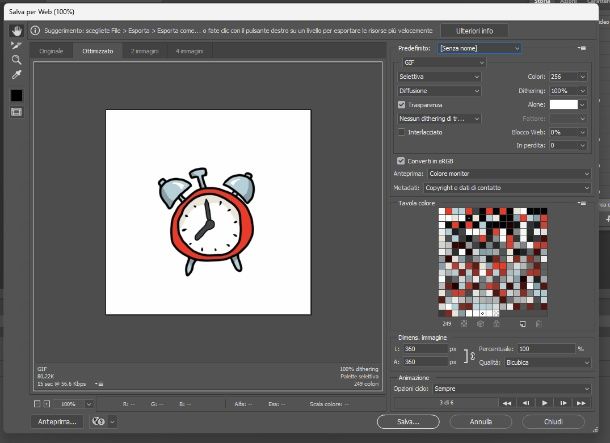Image resolution: width=610 pixels, height=443 pixels.
Task: Switch to the Originale tab
Action: pyautogui.click(x=51, y=51)
